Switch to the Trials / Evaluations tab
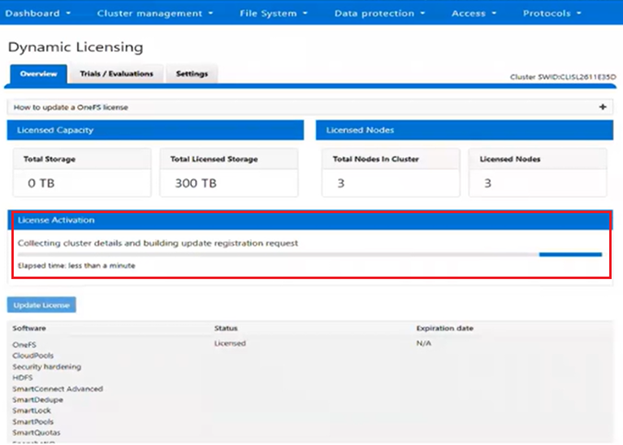Viewport: 623px width, 445px height. 116,74
